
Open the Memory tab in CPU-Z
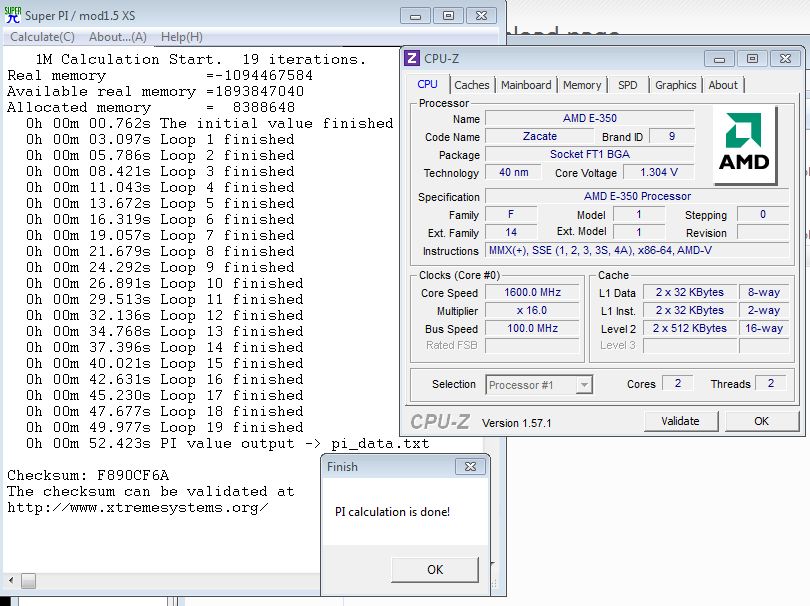(x=582, y=85)
